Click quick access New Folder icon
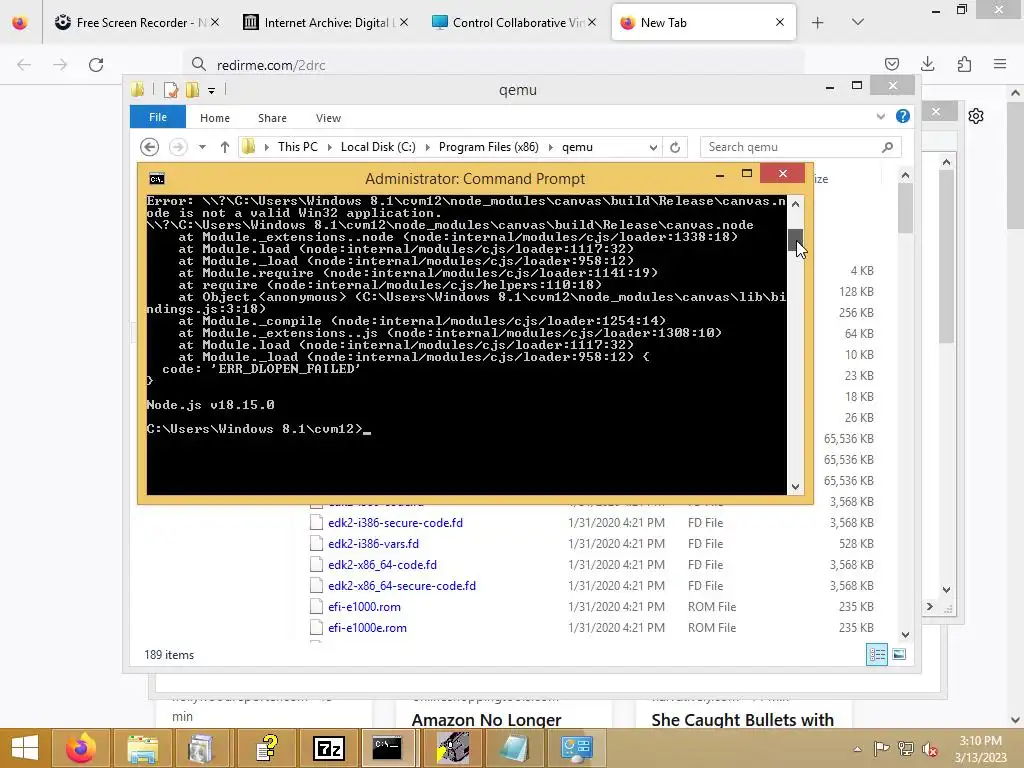 pos(192,90)
